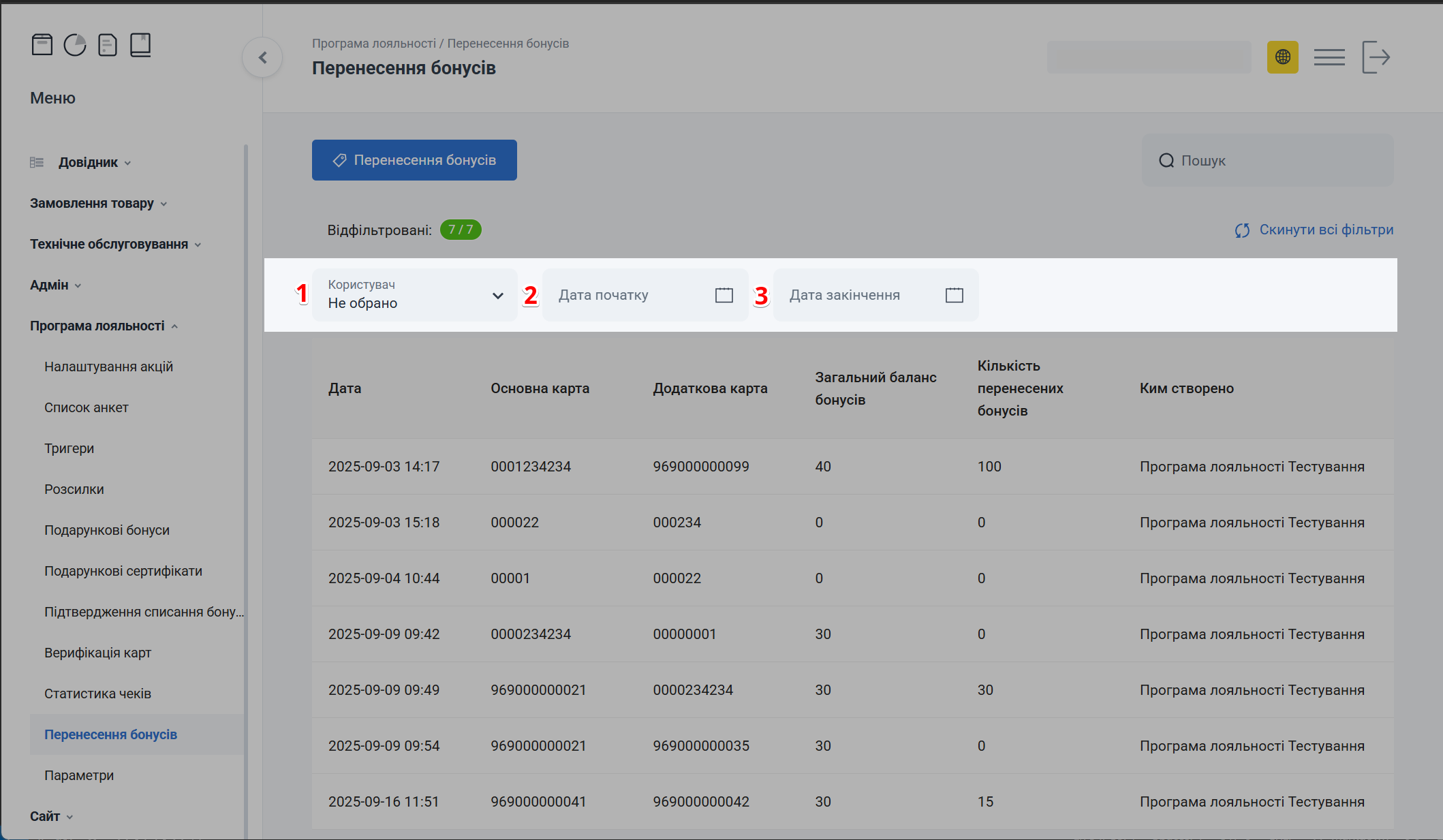Go to Подарункові сертифікати page

123,571
